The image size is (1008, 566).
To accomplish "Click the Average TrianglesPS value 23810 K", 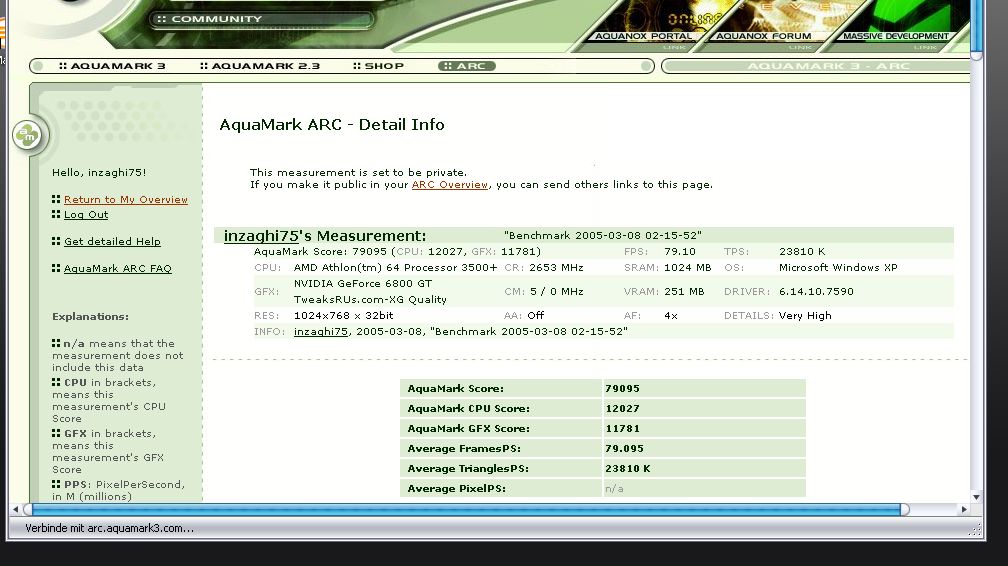I will point(627,468).
